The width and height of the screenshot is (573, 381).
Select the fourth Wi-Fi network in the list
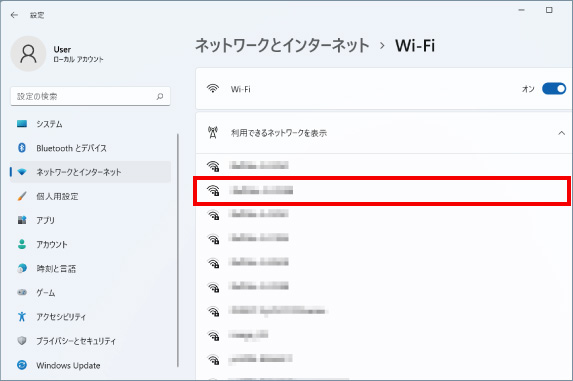(384, 239)
